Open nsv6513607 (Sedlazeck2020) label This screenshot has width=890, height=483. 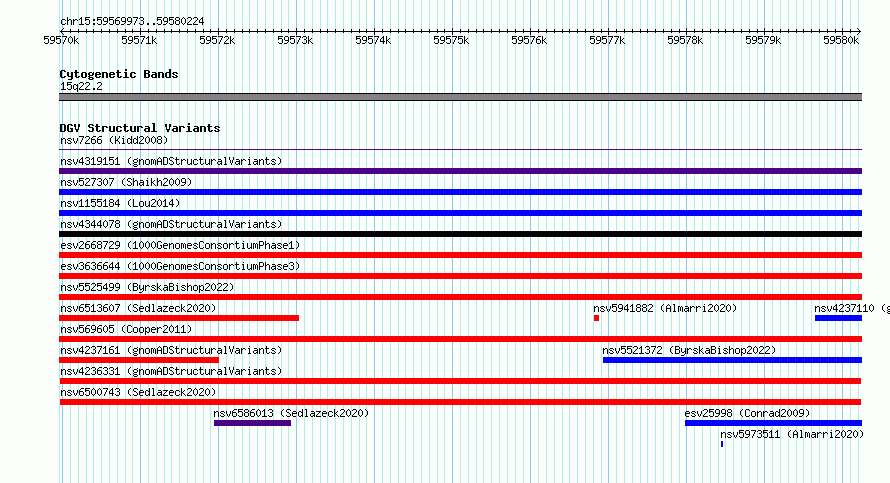click(x=138, y=308)
